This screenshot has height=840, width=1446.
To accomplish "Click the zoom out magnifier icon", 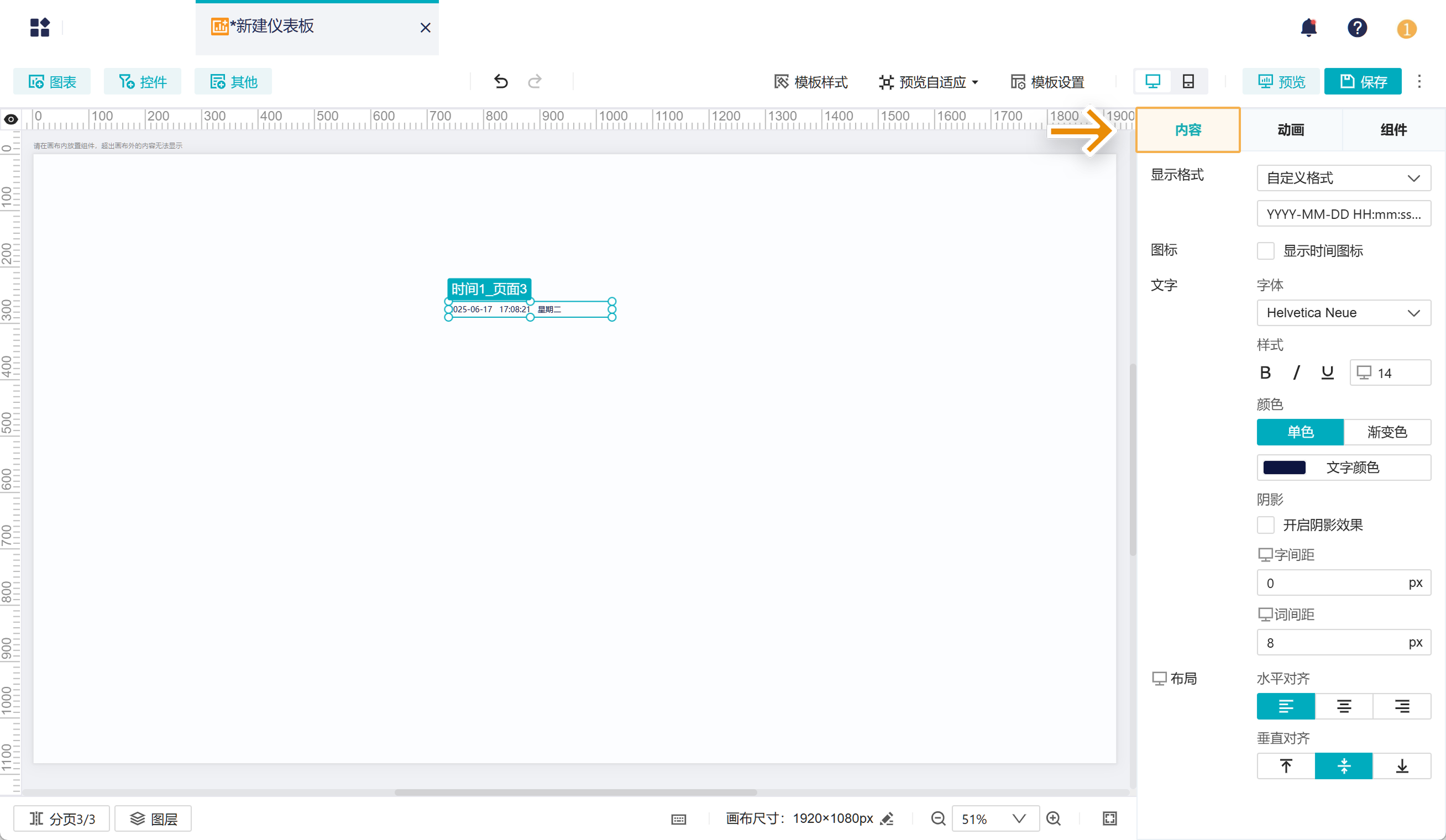I will point(938,818).
